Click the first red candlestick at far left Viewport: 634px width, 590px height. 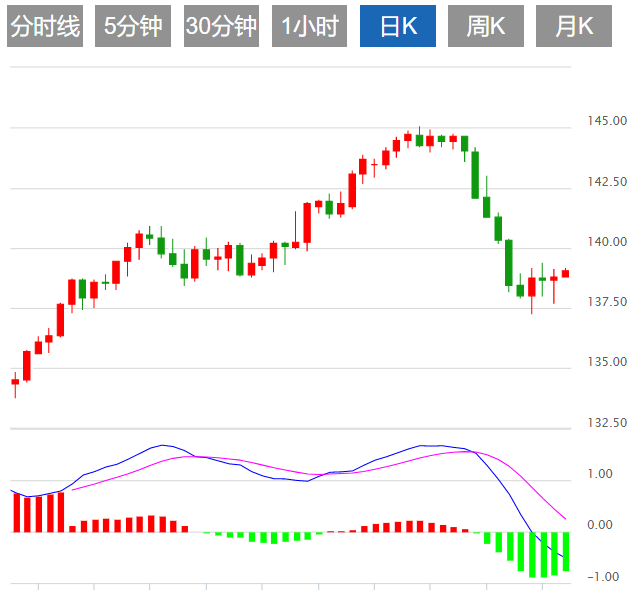click(15, 385)
